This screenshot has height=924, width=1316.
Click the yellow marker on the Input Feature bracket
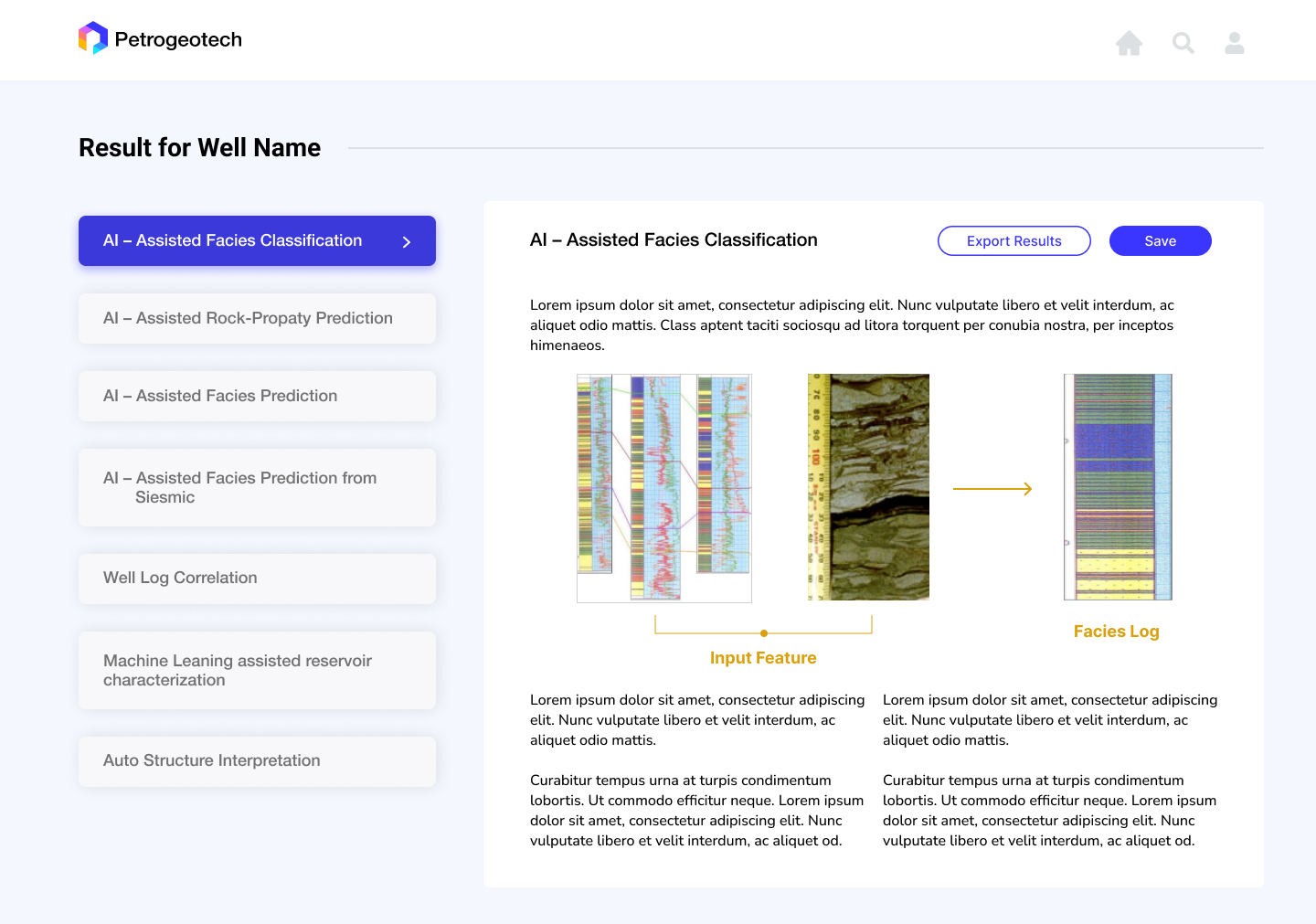tap(763, 631)
